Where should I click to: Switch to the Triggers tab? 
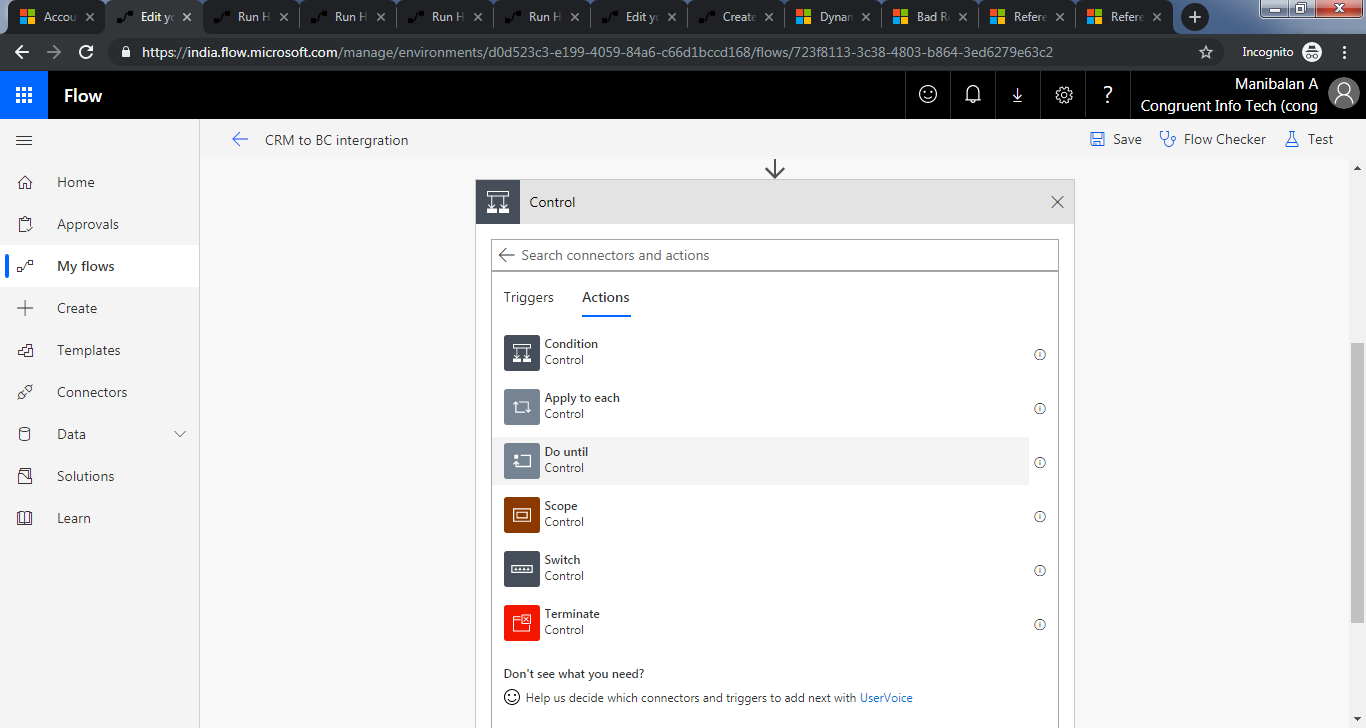pyautogui.click(x=528, y=297)
